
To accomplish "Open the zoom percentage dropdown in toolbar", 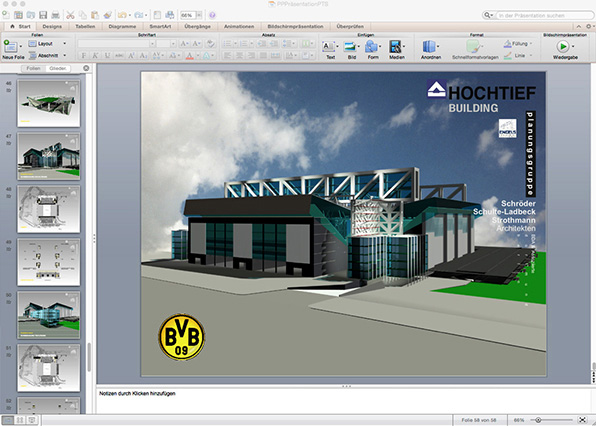I will tap(199, 15).
